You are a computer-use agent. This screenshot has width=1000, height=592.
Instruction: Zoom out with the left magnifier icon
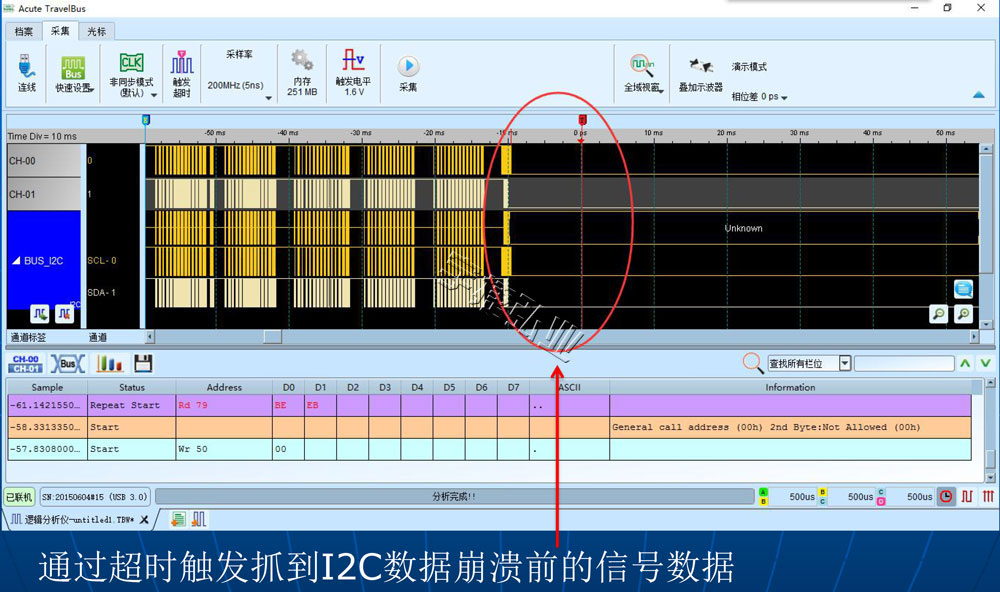(938, 314)
